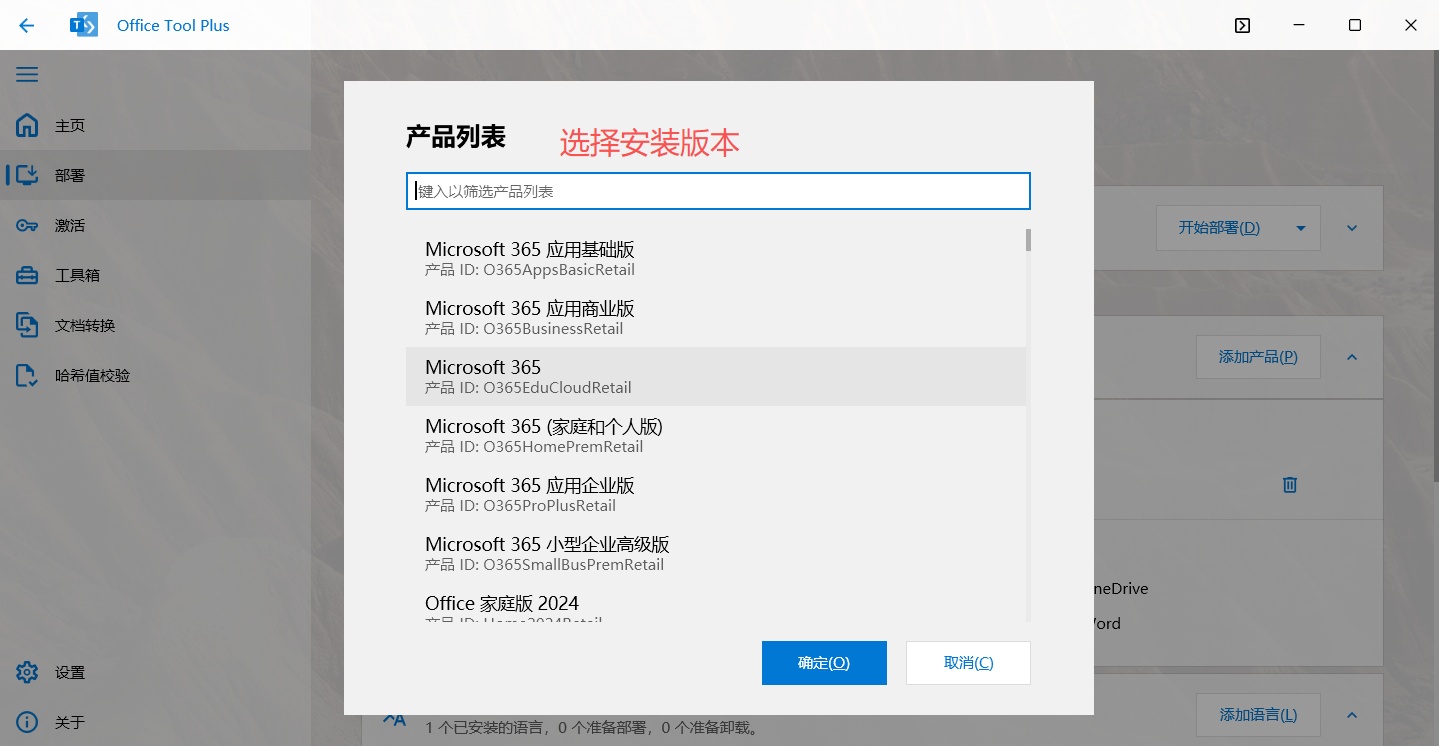Confirm with the 确定(O) button

tap(824, 663)
